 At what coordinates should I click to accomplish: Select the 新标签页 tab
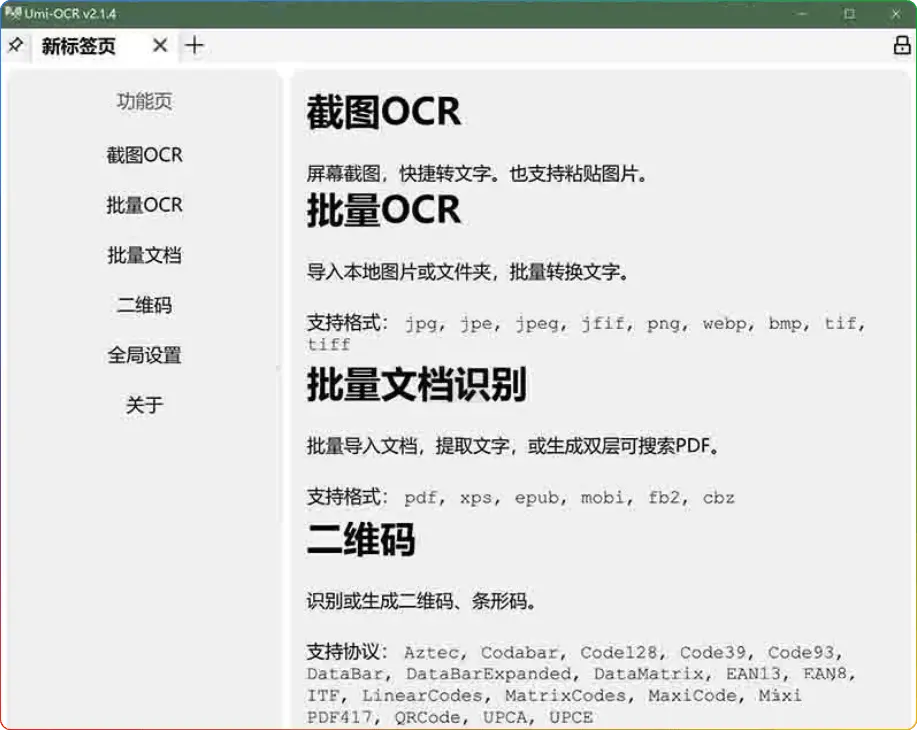[x=79, y=47]
